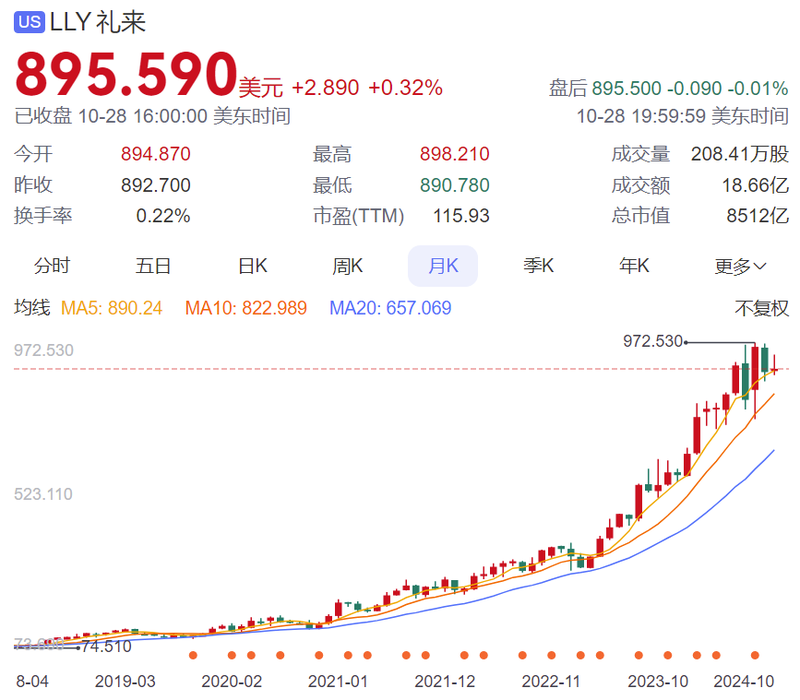This screenshot has height=700, width=800.
Task: Click the 均线 moving average label
Action: [x=31, y=308]
